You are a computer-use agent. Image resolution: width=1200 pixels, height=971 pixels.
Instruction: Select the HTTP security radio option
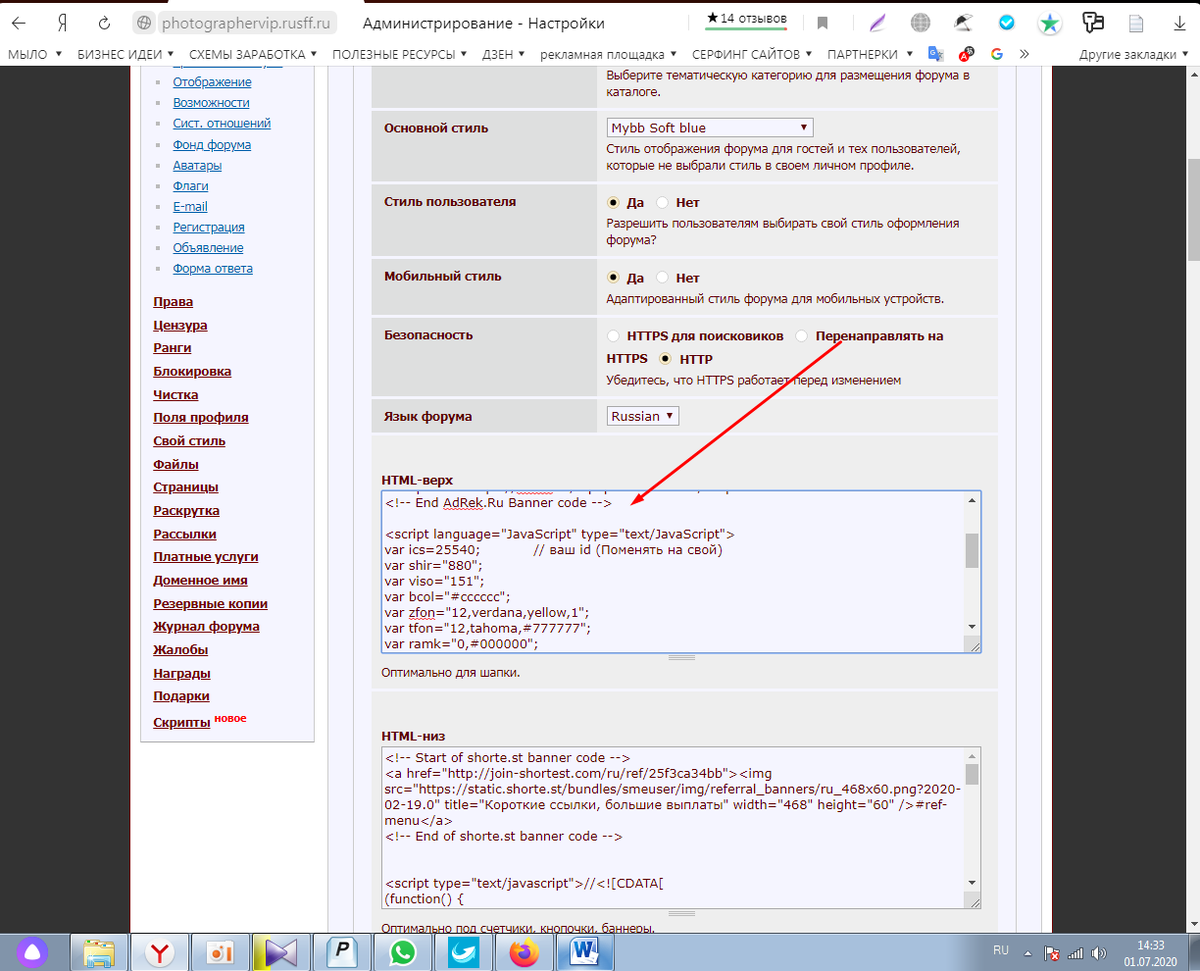(666, 358)
